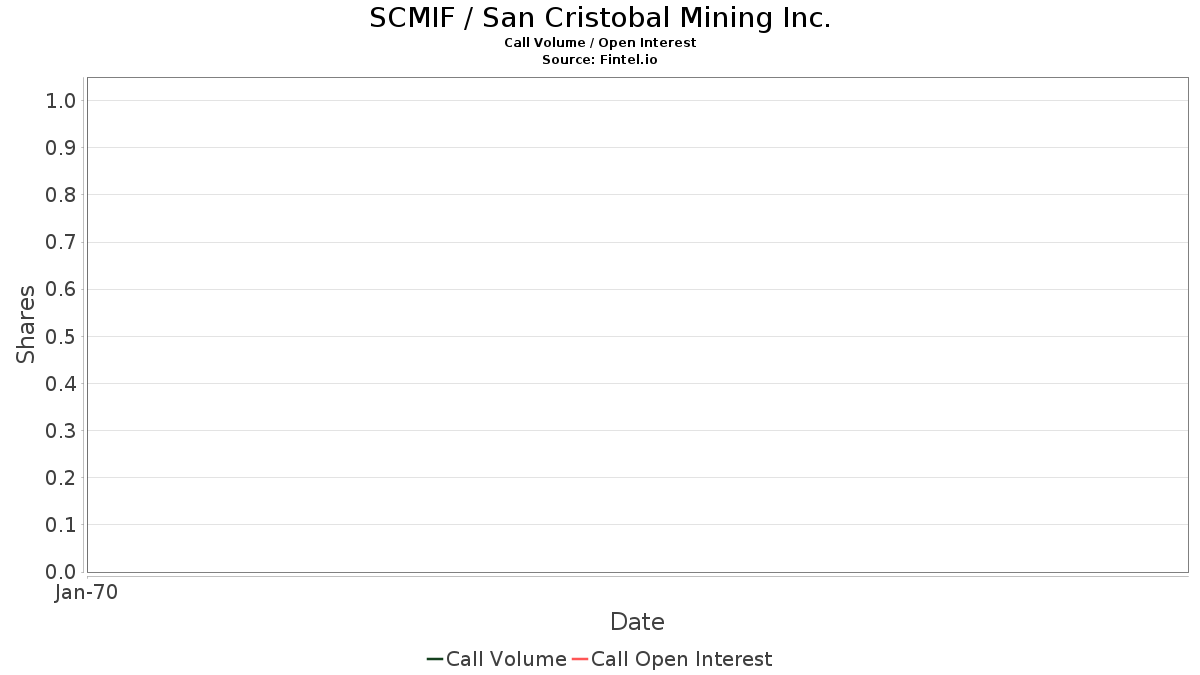This screenshot has width=1200, height=675.
Task: Click the red Call Open Interest swatch
Action: pos(580,659)
